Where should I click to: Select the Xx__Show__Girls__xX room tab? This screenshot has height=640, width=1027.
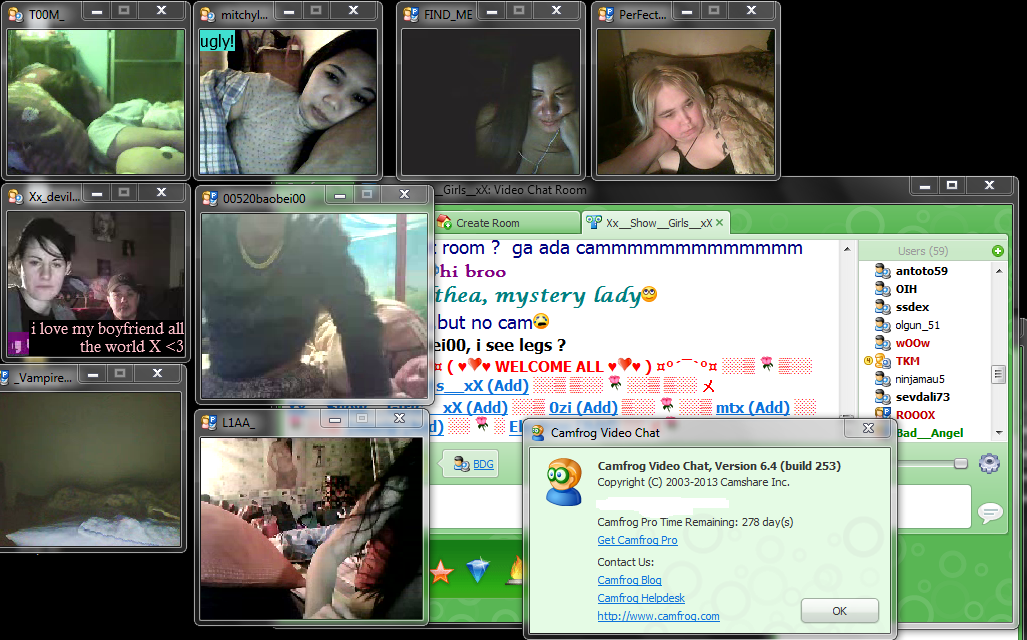click(655, 223)
